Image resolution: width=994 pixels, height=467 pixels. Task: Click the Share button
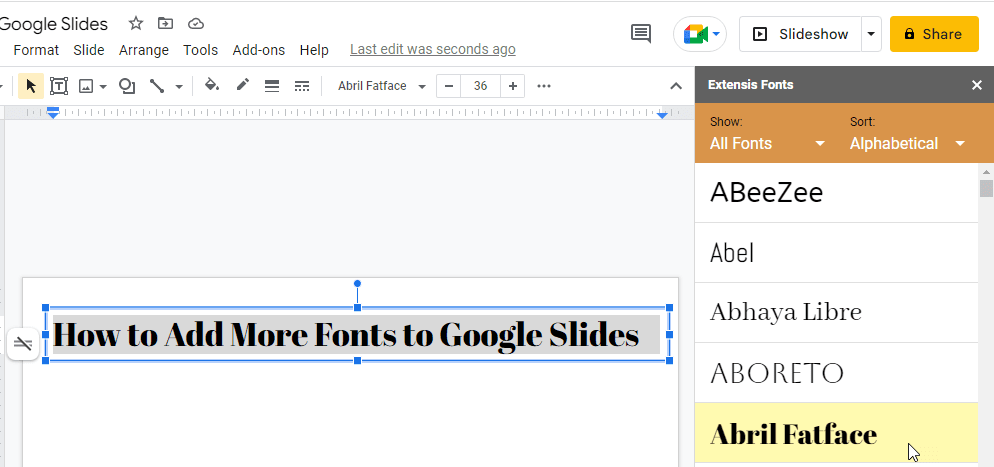[934, 34]
